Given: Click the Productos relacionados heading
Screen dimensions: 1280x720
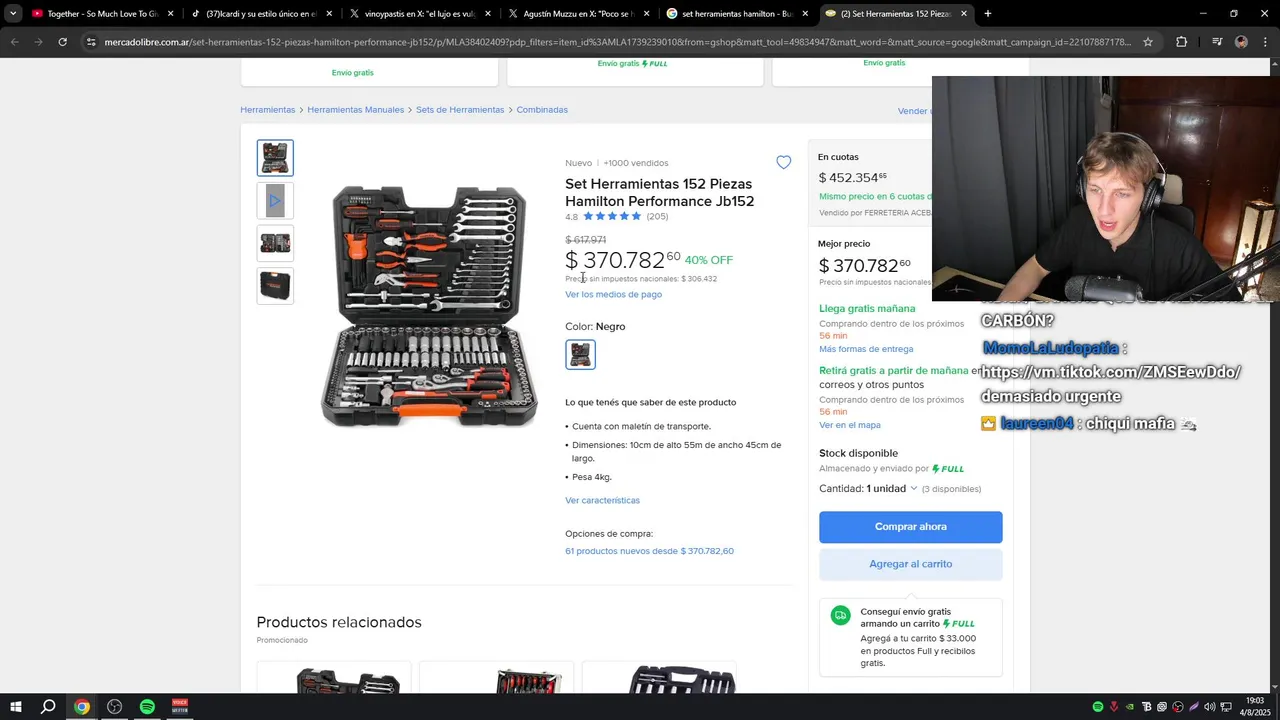Looking at the screenshot, I should [339, 622].
